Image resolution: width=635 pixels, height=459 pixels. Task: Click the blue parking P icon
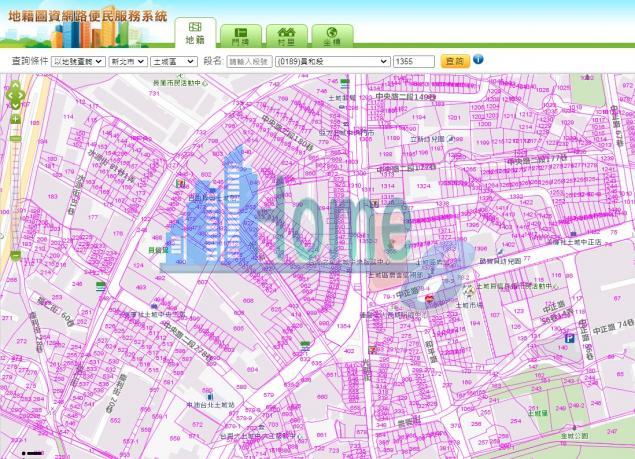tap(569, 338)
